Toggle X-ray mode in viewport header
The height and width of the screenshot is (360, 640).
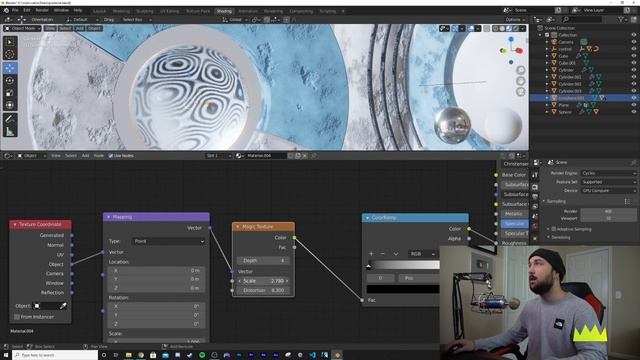point(487,29)
